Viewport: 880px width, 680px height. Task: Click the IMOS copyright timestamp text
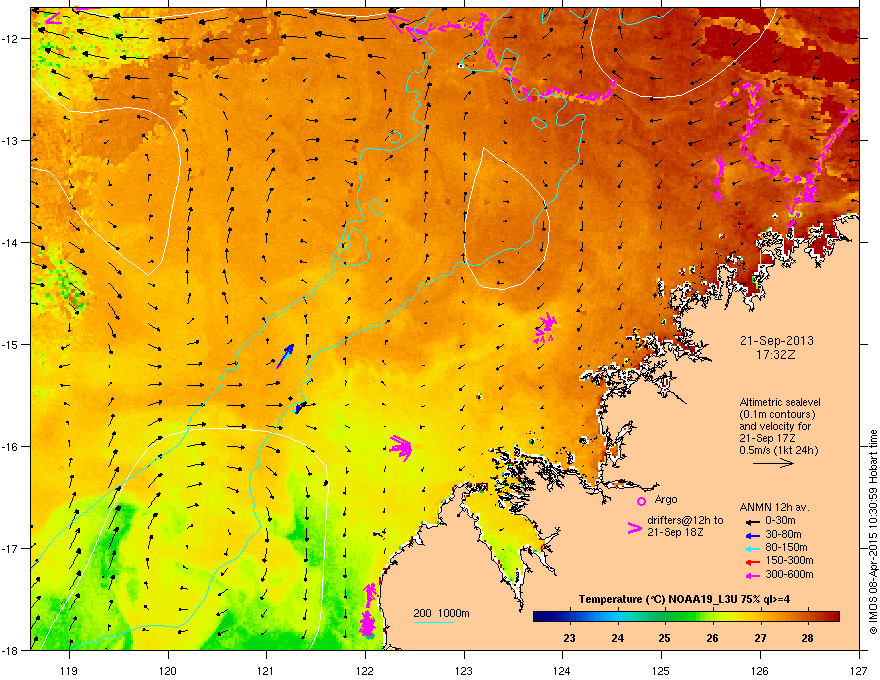pos(873,532)
